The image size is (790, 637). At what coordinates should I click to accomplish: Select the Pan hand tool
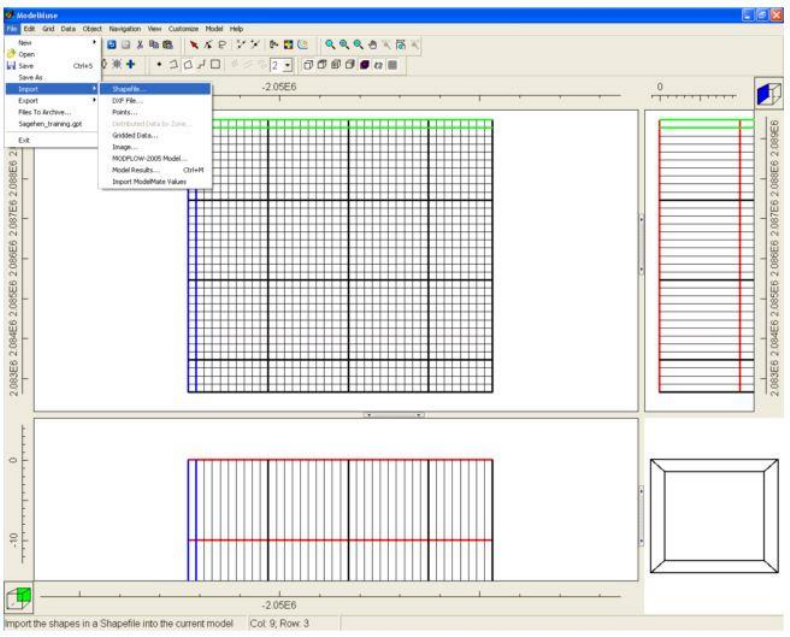point(372,45)
